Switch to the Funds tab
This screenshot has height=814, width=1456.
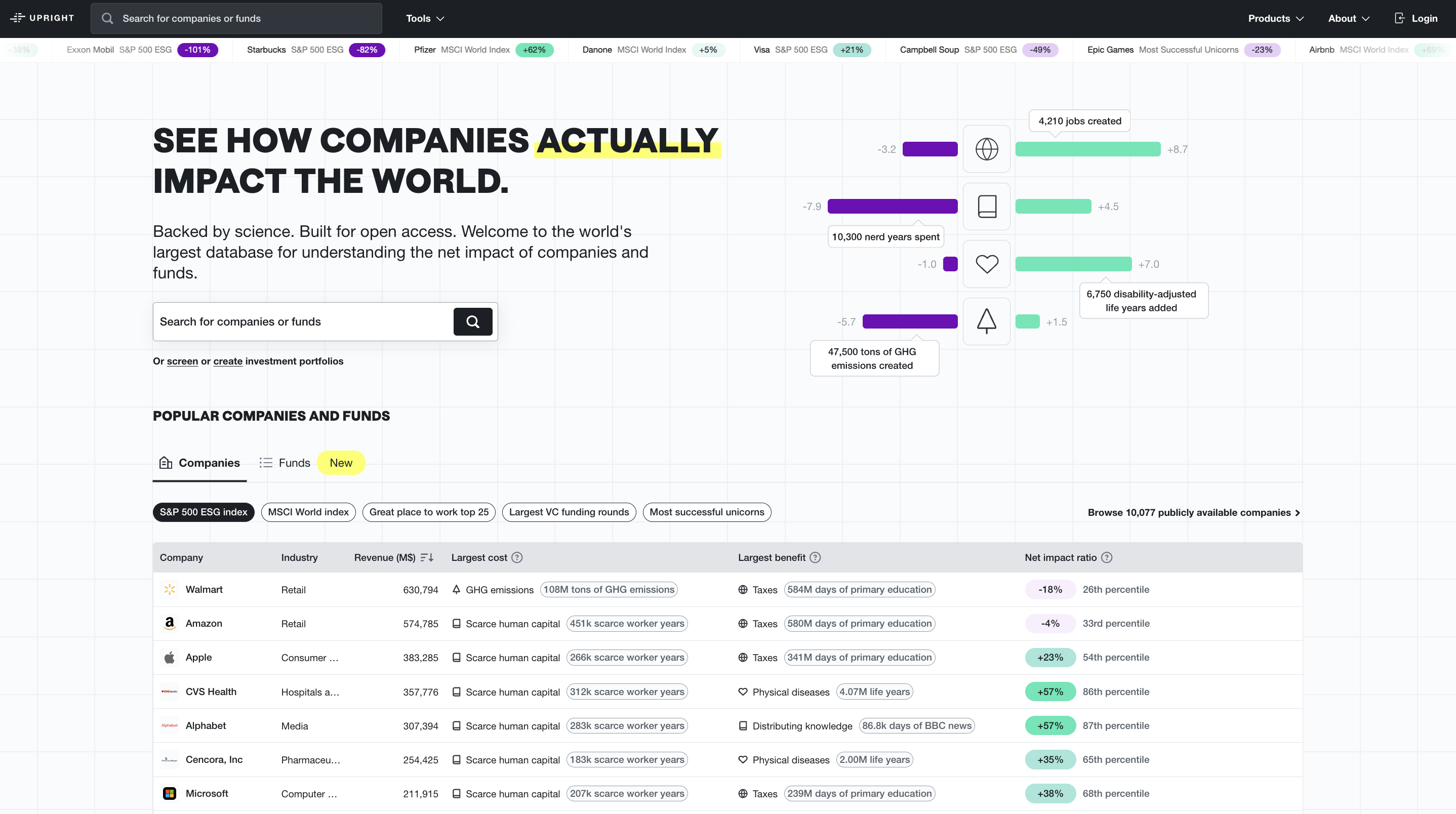[285, 462]
